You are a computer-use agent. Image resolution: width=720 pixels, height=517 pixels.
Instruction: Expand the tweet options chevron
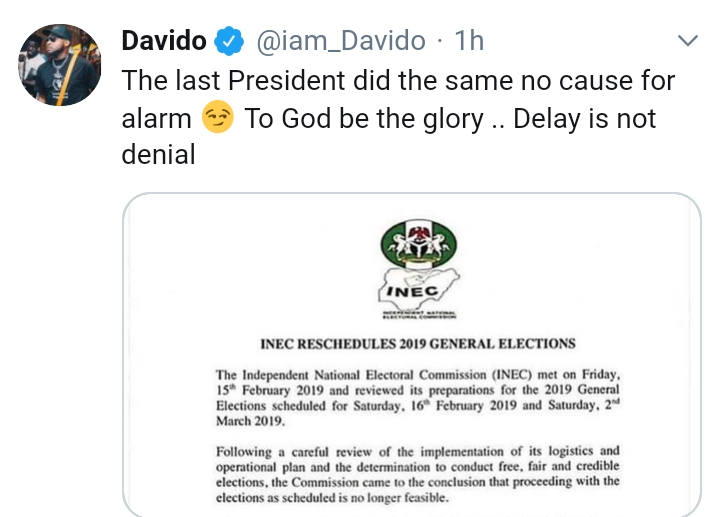[688, 41]
